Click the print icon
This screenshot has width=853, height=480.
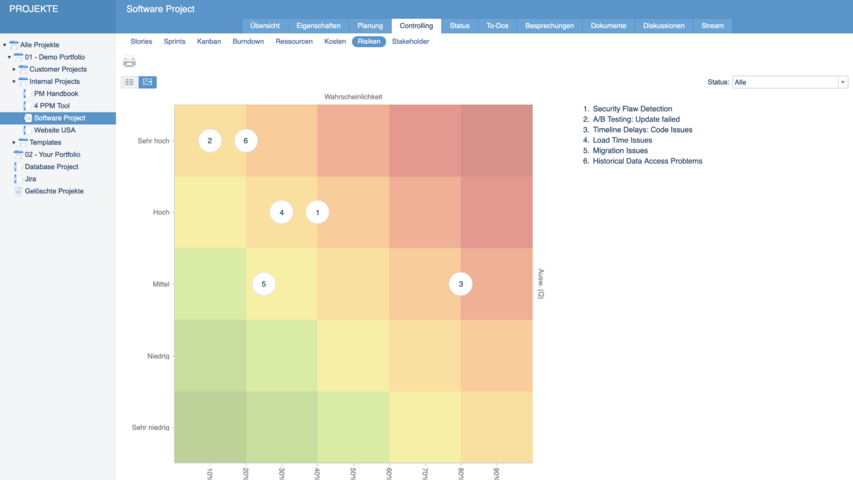[129, 62]
